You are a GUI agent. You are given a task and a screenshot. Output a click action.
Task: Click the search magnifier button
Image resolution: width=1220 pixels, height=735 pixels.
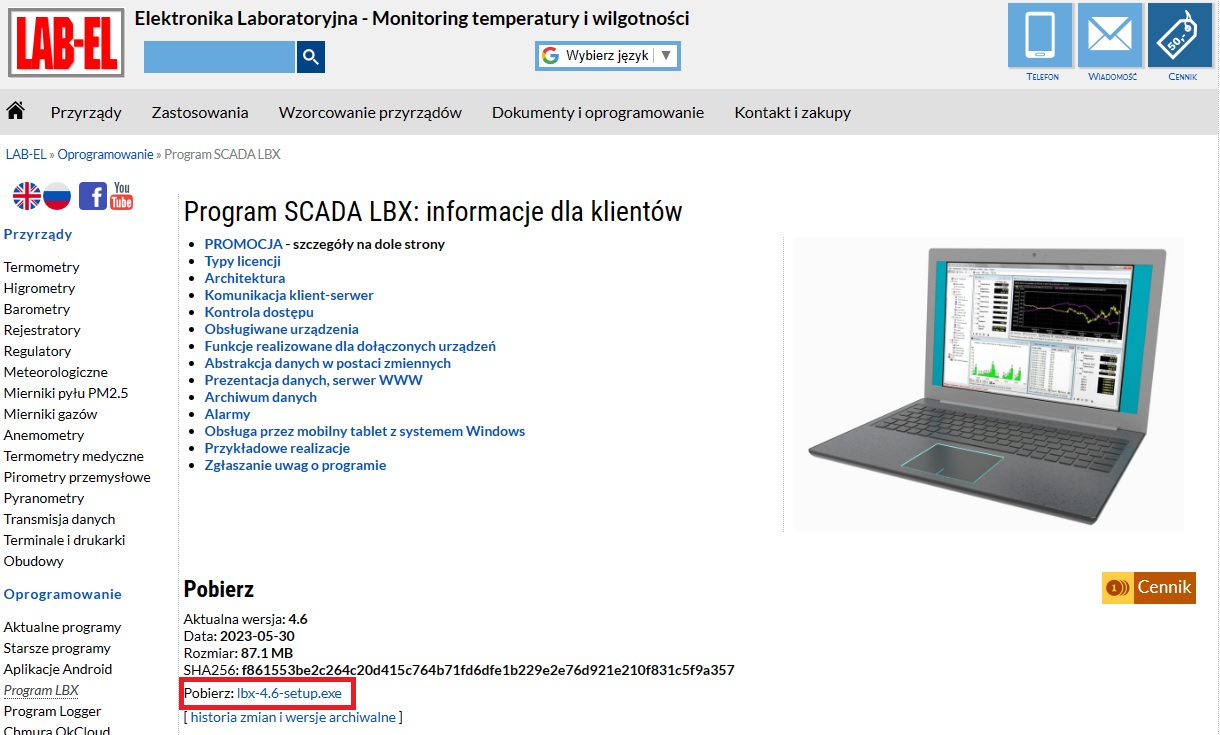tap(311, 57)
